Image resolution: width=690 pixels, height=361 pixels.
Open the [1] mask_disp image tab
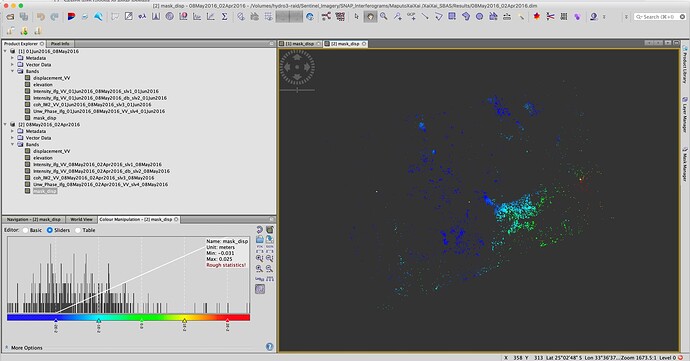pos(300,44)
